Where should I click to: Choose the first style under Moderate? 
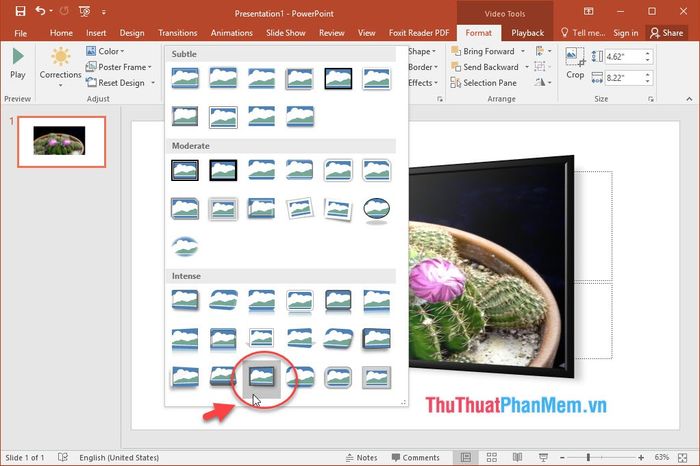[x=185, y=170]
